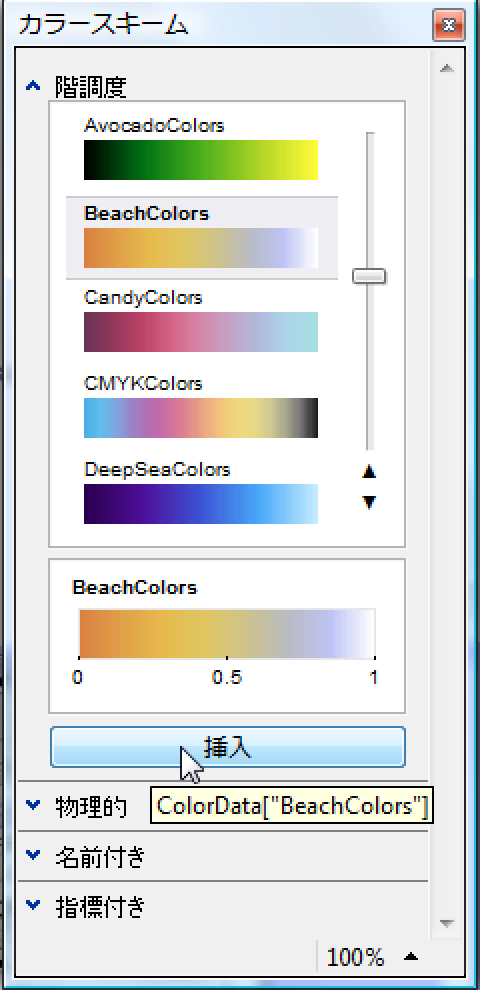The image size is (480, 990).
Task: Click the CandyColors label text
Action: coord(143,297)
